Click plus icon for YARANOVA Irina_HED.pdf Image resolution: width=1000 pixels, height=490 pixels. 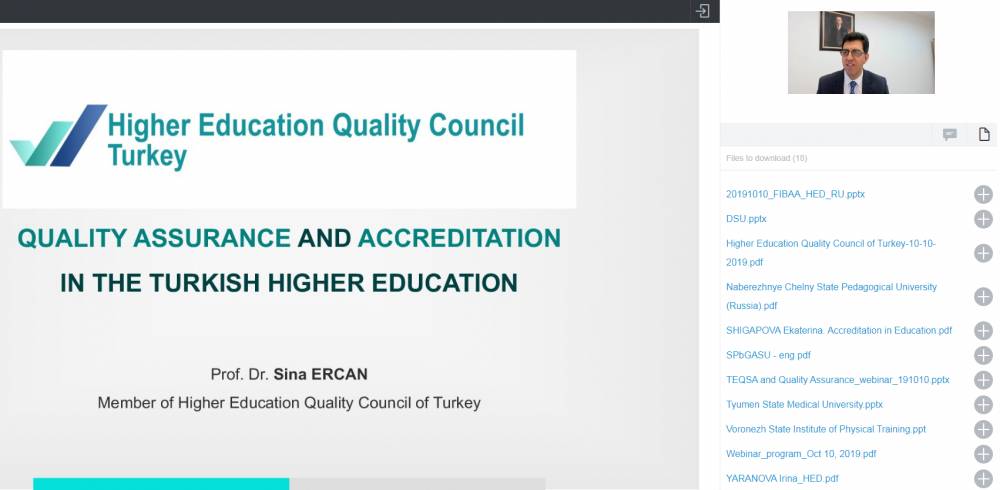click(x=983, y=479)
